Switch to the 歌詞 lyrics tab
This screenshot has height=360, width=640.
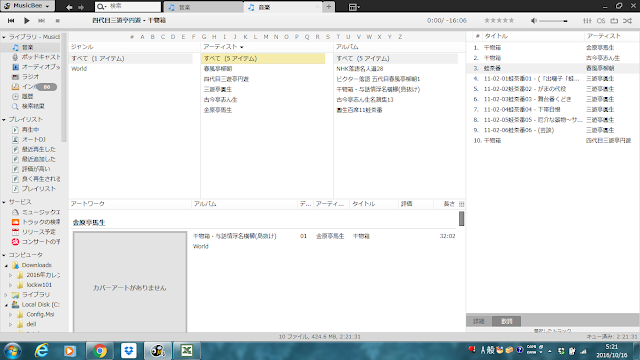(x=506, y=321)
